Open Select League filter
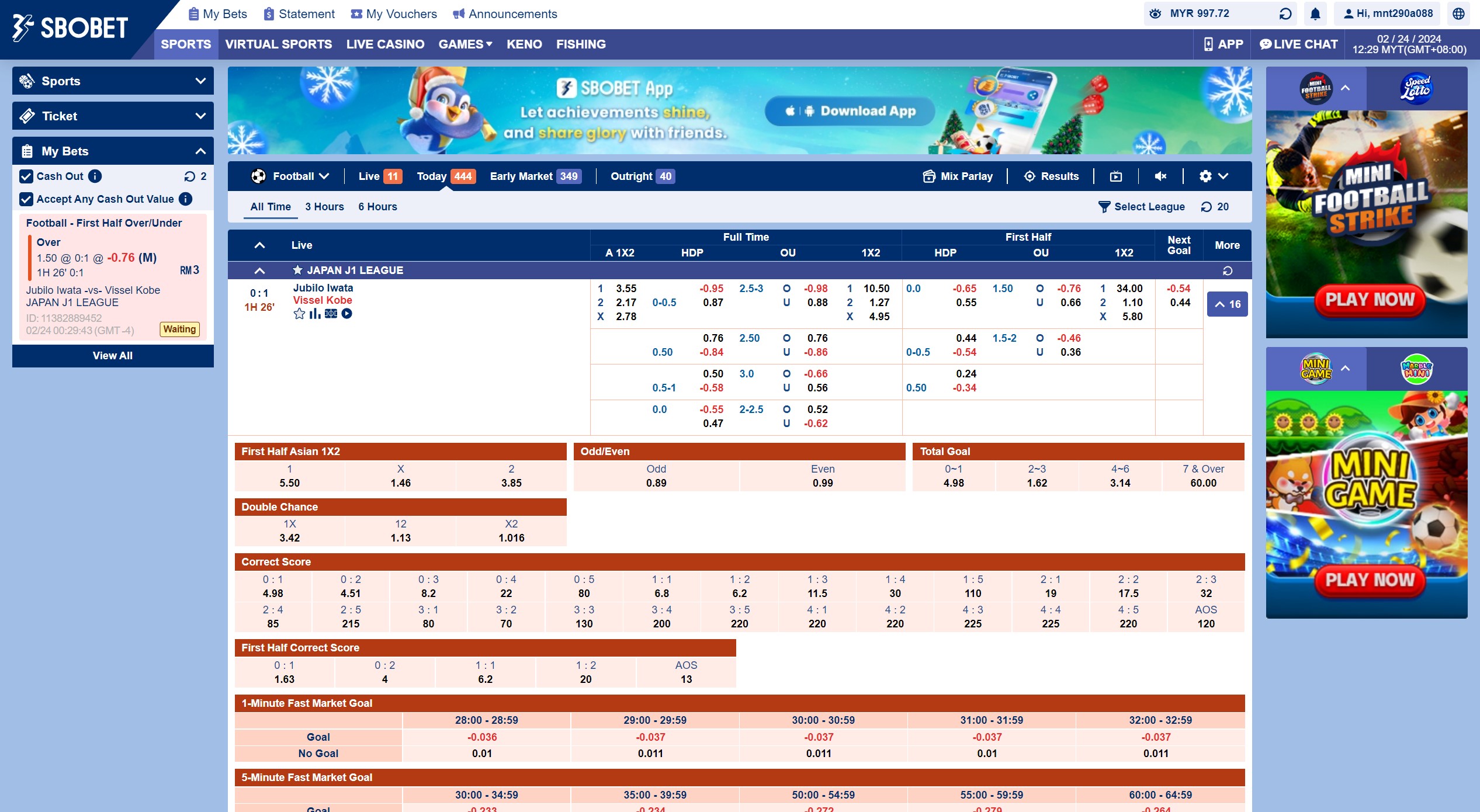Viewport: 1480px width, 812px height. tap(1142, 207)
